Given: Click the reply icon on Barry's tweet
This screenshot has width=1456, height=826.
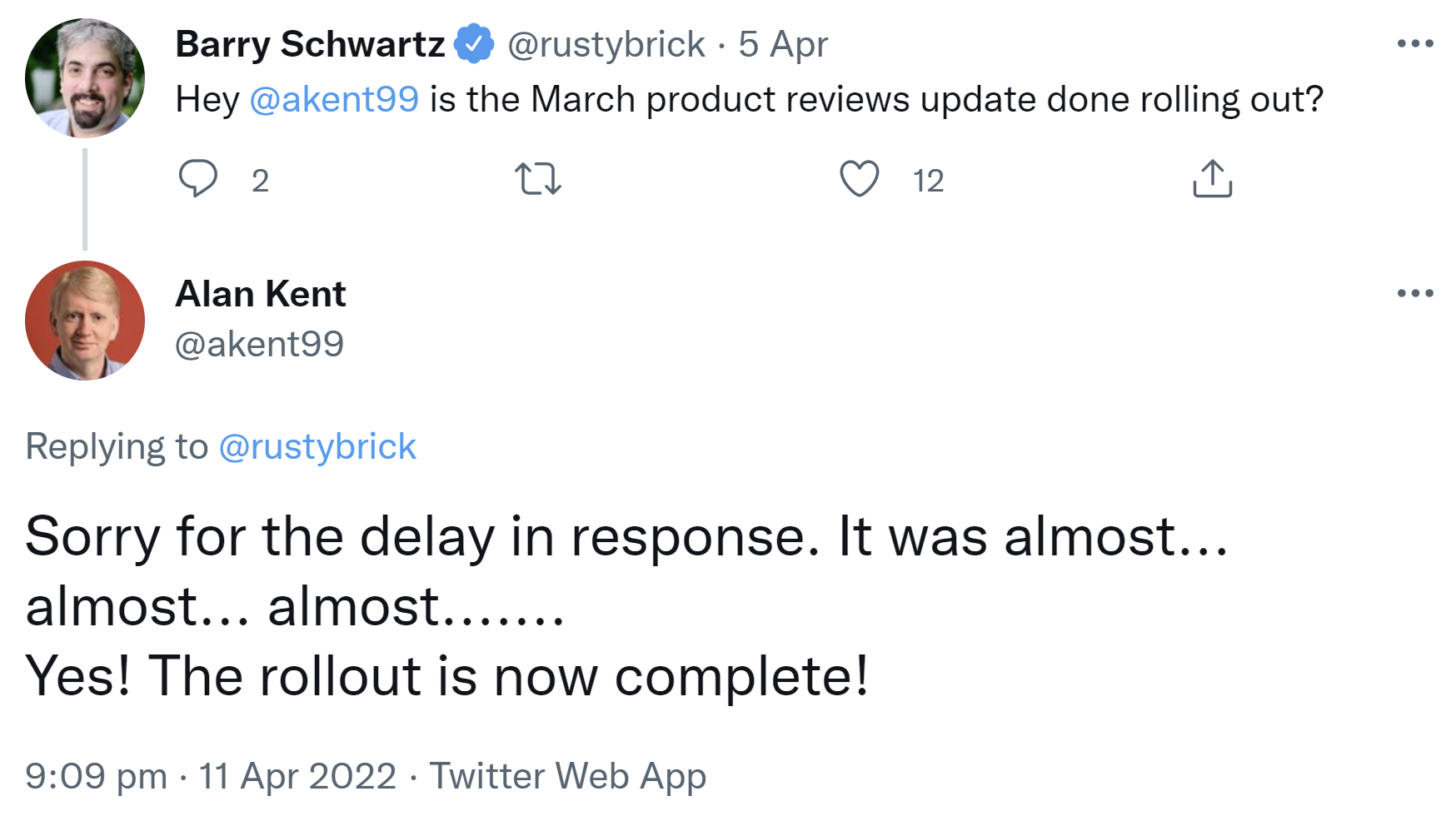Looking at the screenshot, I should (x=200, y=179).
